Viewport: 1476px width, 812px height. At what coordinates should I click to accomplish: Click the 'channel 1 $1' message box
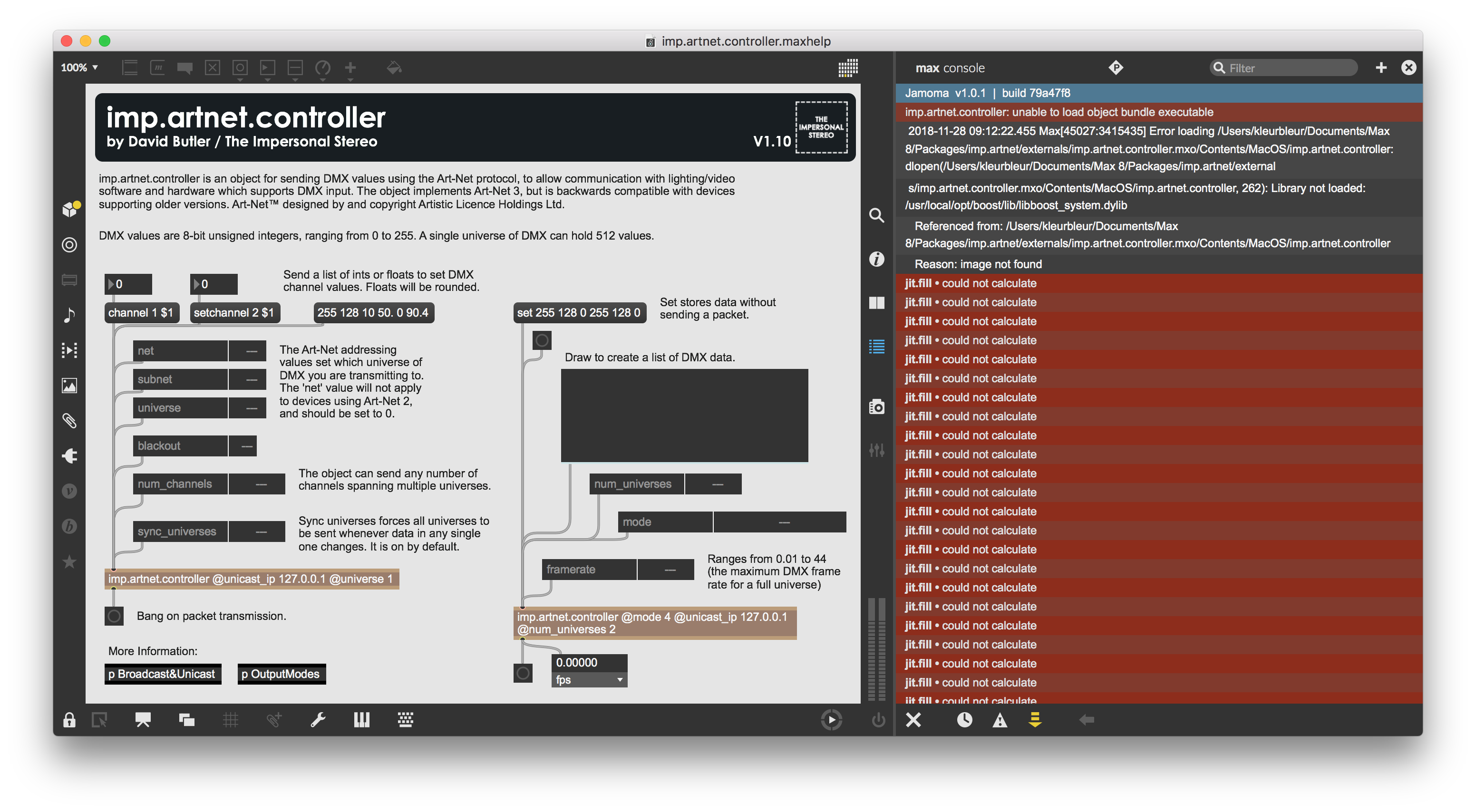[142, 312]
